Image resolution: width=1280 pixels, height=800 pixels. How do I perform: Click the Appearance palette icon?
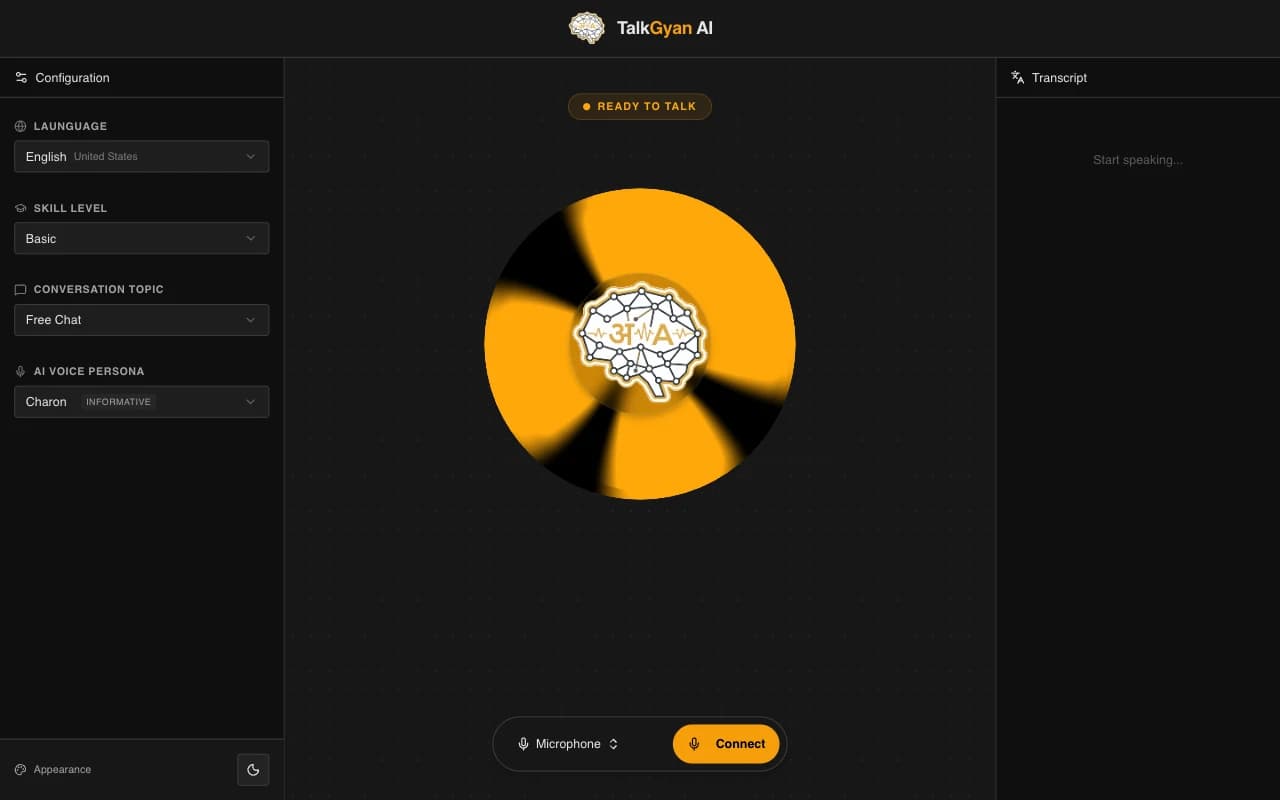point(20,770)
